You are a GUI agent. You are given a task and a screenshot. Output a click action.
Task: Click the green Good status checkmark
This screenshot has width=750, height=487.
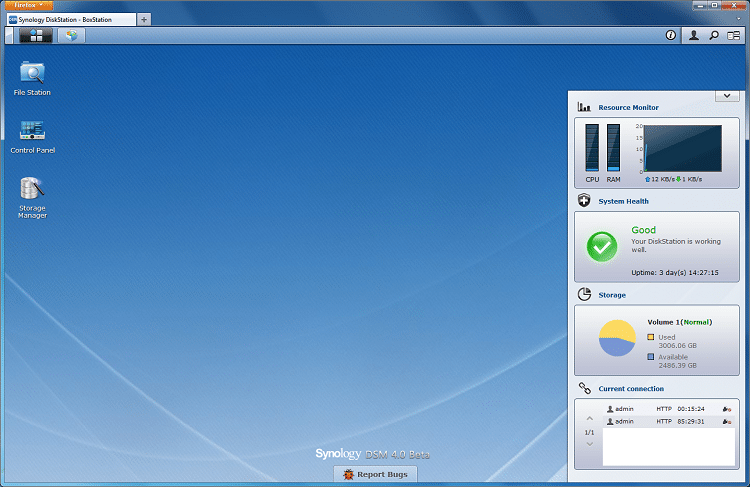(602, 247)
